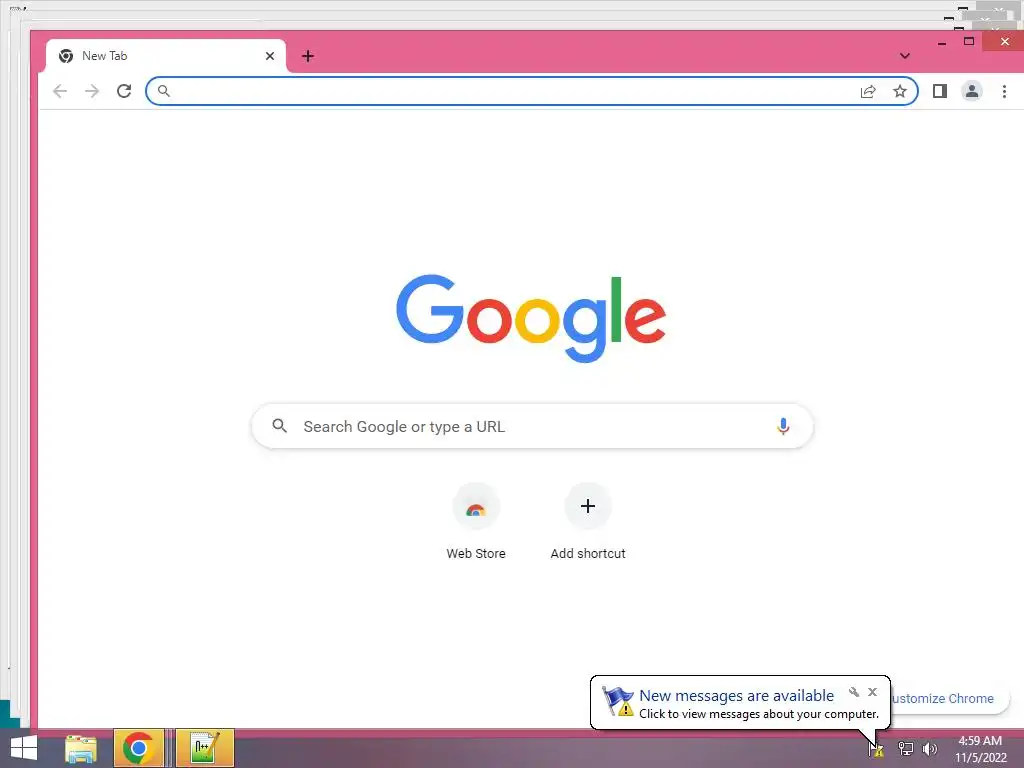
Task: Open the Chrome profile avatar
Action: click(x=972, y=91)
